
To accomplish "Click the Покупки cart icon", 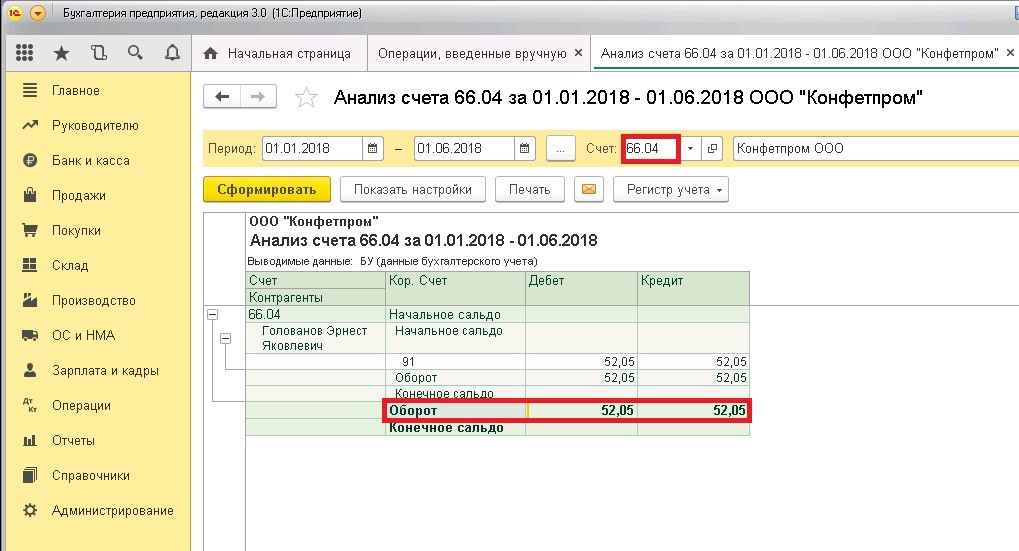I will [30, 230].
